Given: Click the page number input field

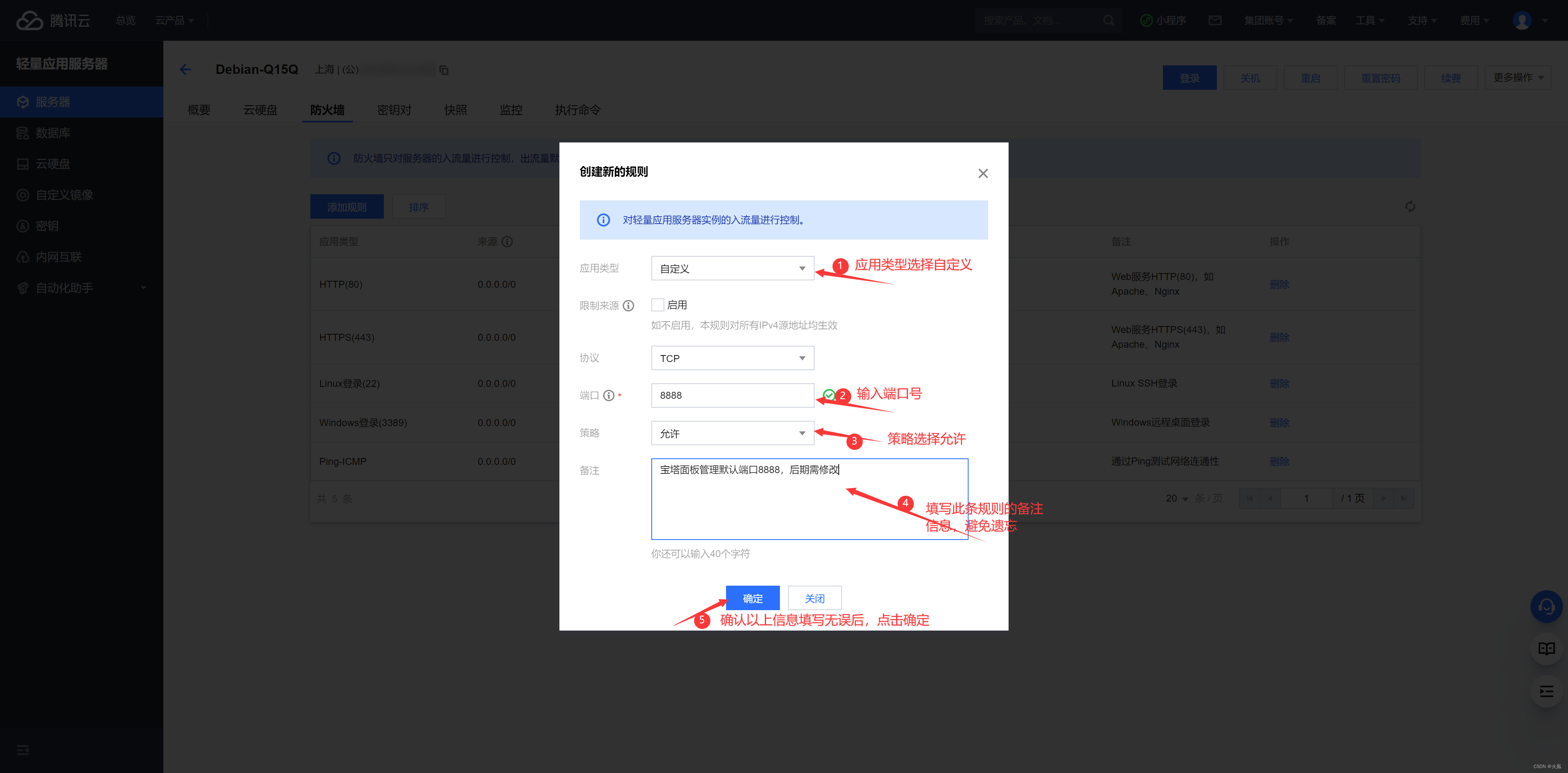Looking at the screenshot, I should tap(1306, 498).
